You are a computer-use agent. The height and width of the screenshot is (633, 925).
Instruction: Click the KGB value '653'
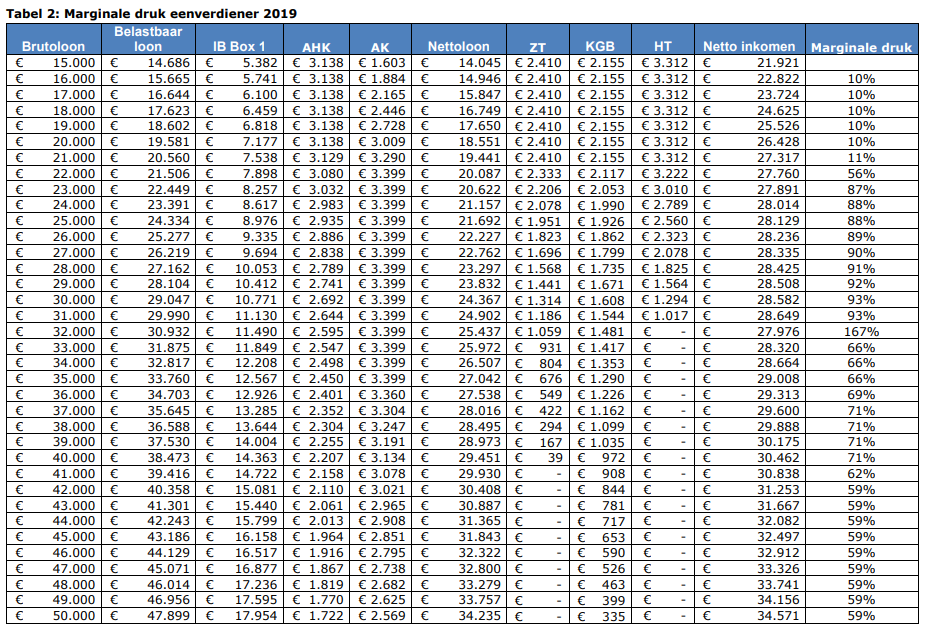click(614, 537)
